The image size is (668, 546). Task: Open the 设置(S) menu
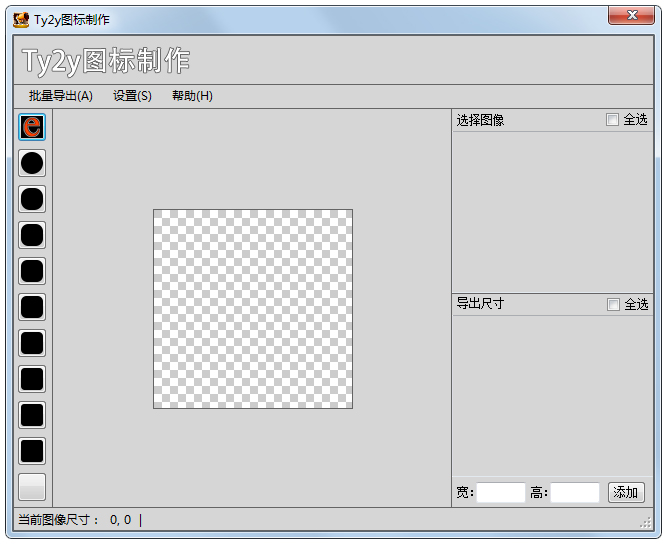132,96
